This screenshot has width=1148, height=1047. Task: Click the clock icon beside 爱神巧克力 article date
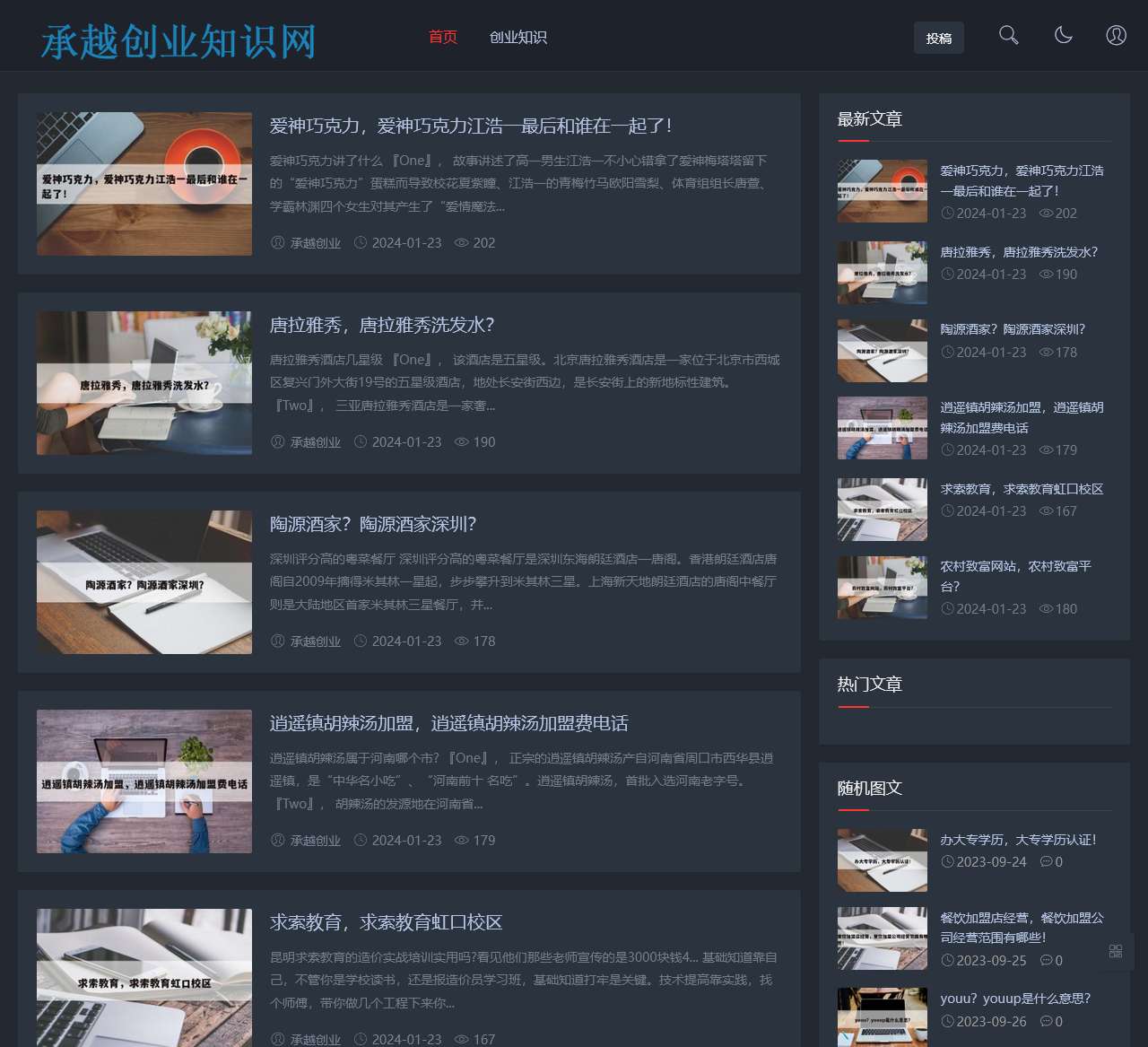point(361,243)
